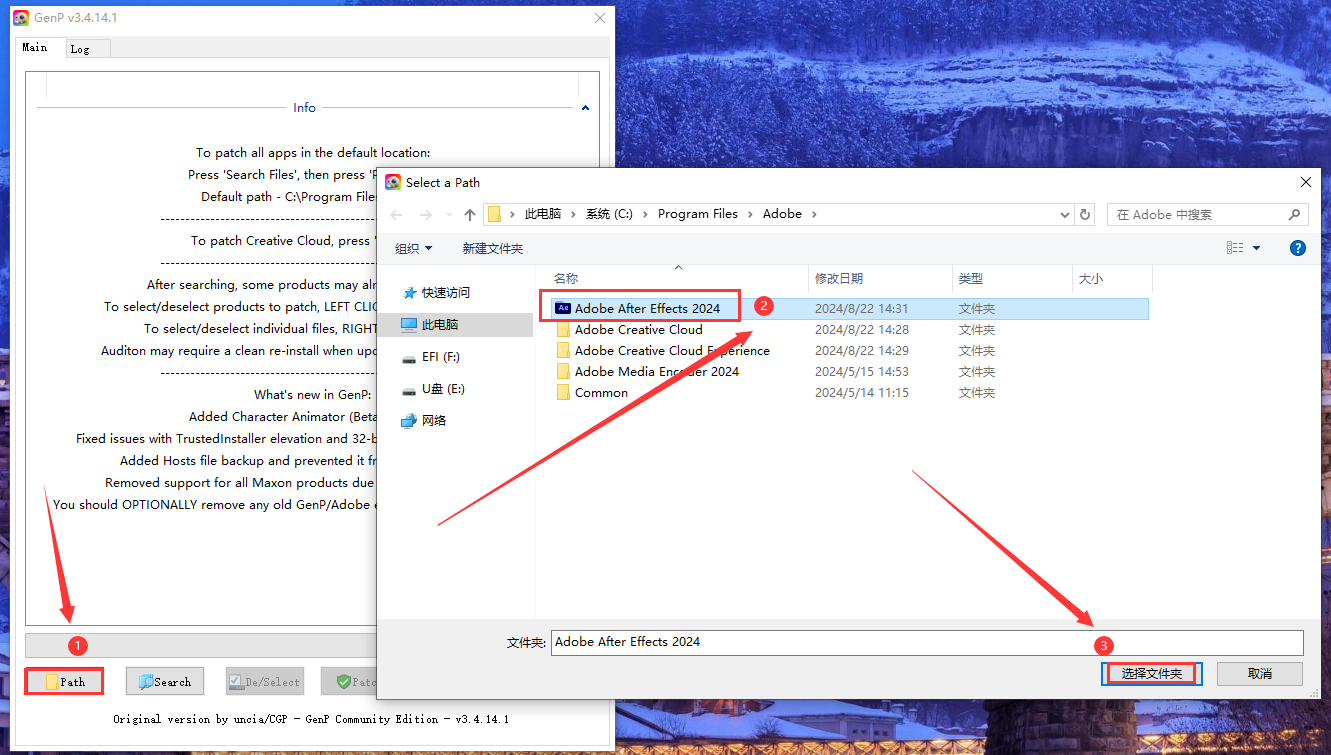The image size is (1331, 755).
Task: Click the Path button with folder icon
Action: (x=65, y=682)
